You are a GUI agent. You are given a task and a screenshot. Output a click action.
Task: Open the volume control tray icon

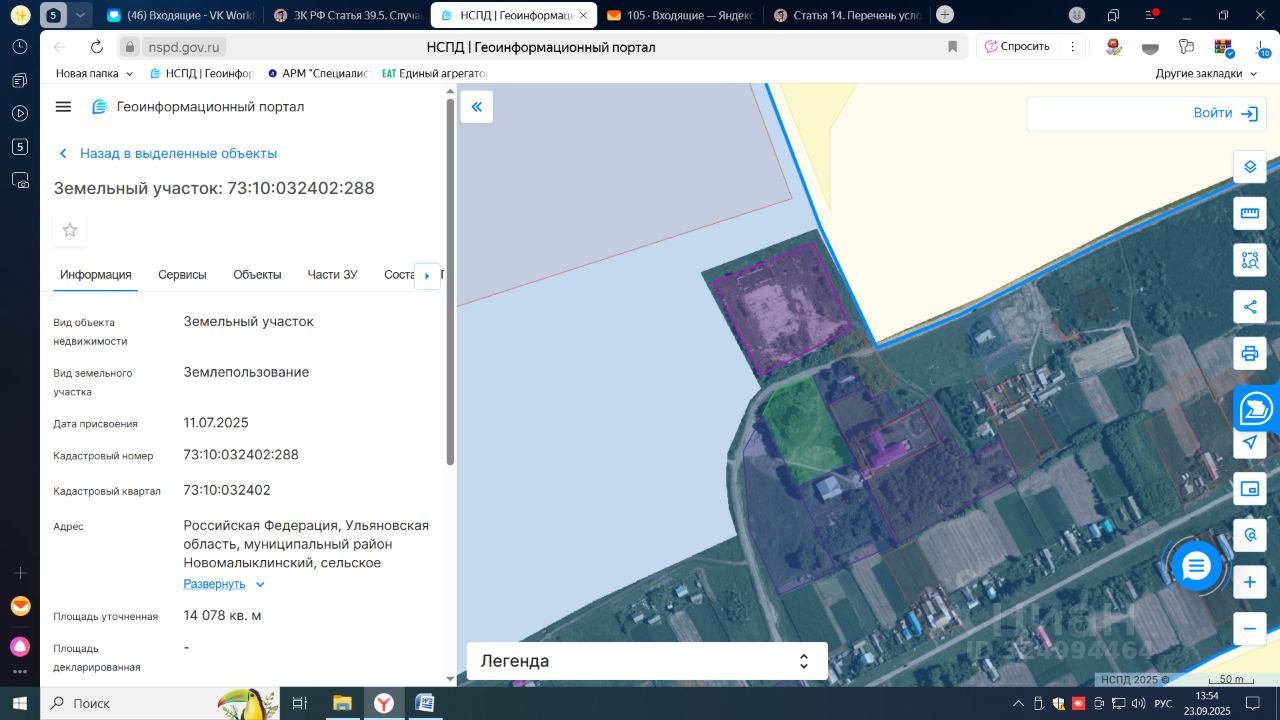pos(1138,703)
